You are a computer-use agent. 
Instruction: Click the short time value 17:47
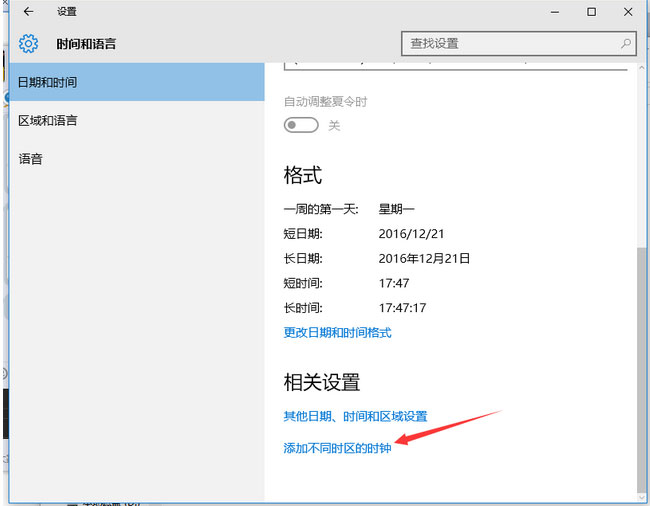click(x=394, y=283)
